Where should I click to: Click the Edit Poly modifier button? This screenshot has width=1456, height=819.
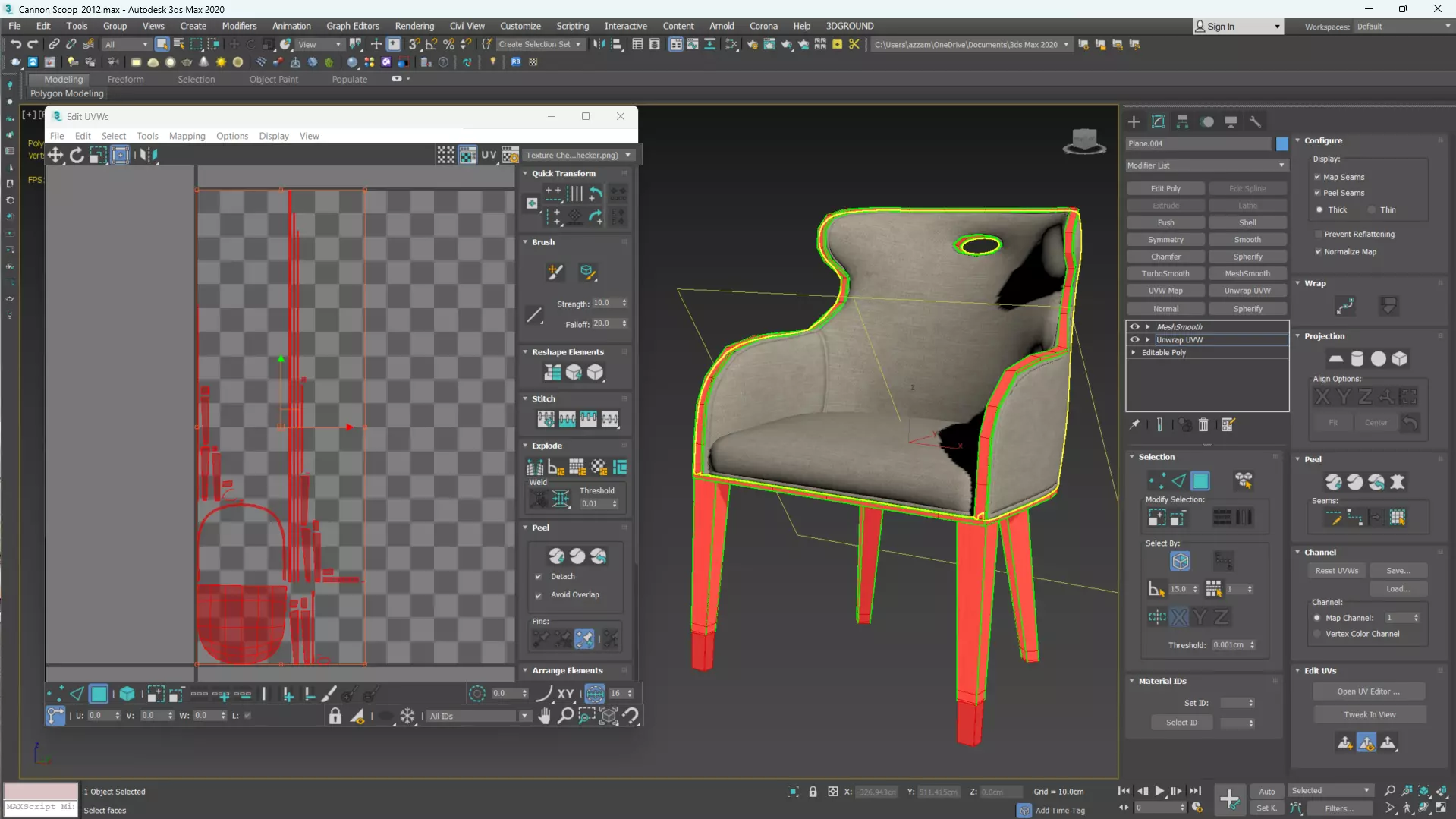click(x=1165, y=188)
